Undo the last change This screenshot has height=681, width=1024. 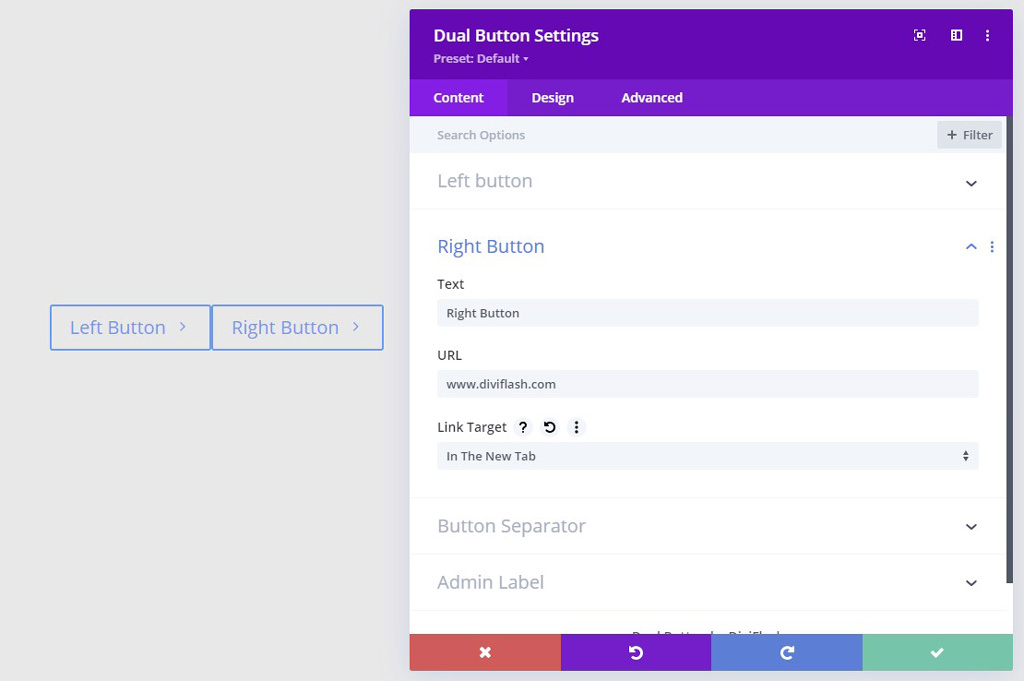636,652
